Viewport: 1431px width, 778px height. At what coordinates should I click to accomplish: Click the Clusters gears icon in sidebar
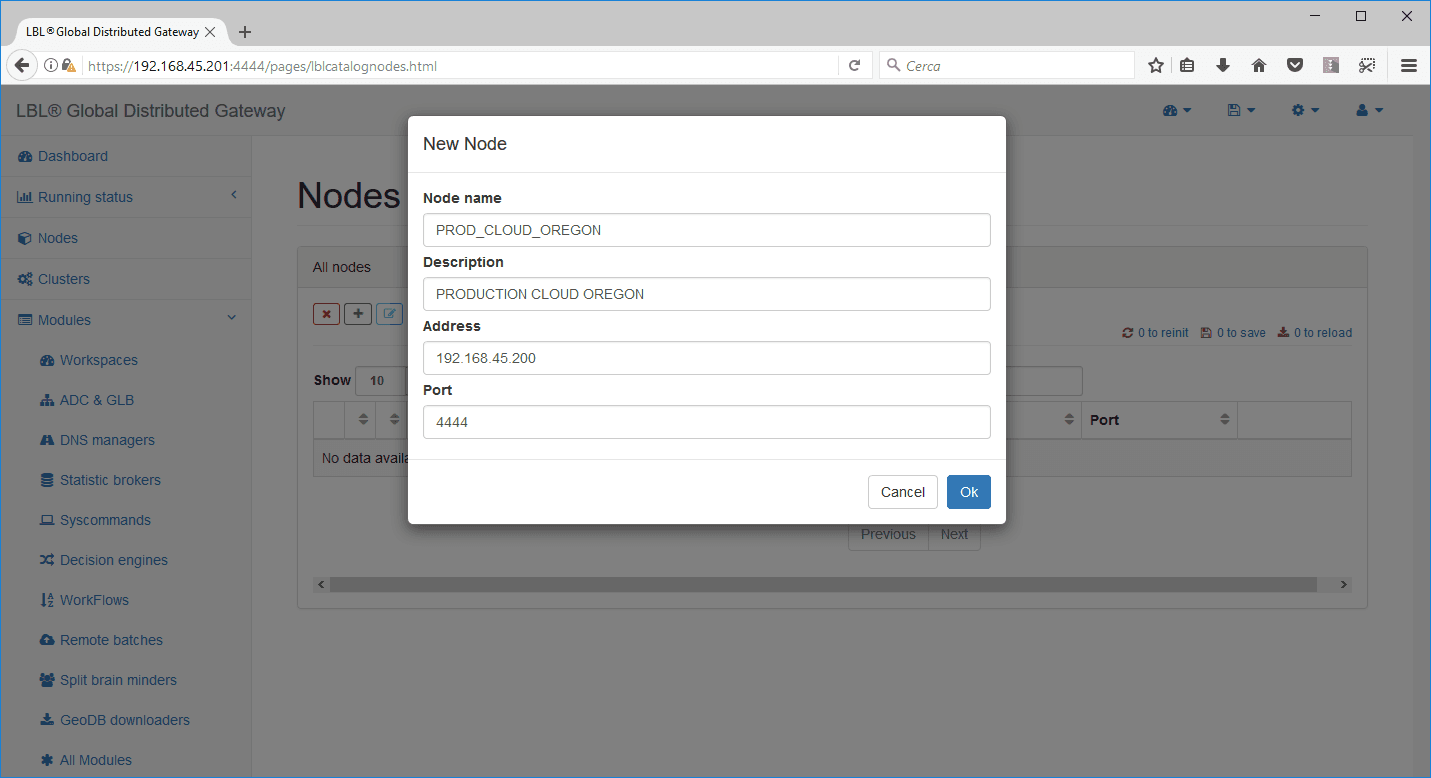click(25, 280)
